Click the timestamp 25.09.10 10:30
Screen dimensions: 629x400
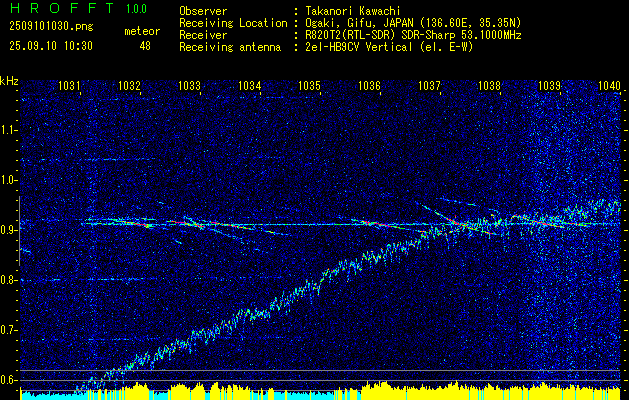51,46
